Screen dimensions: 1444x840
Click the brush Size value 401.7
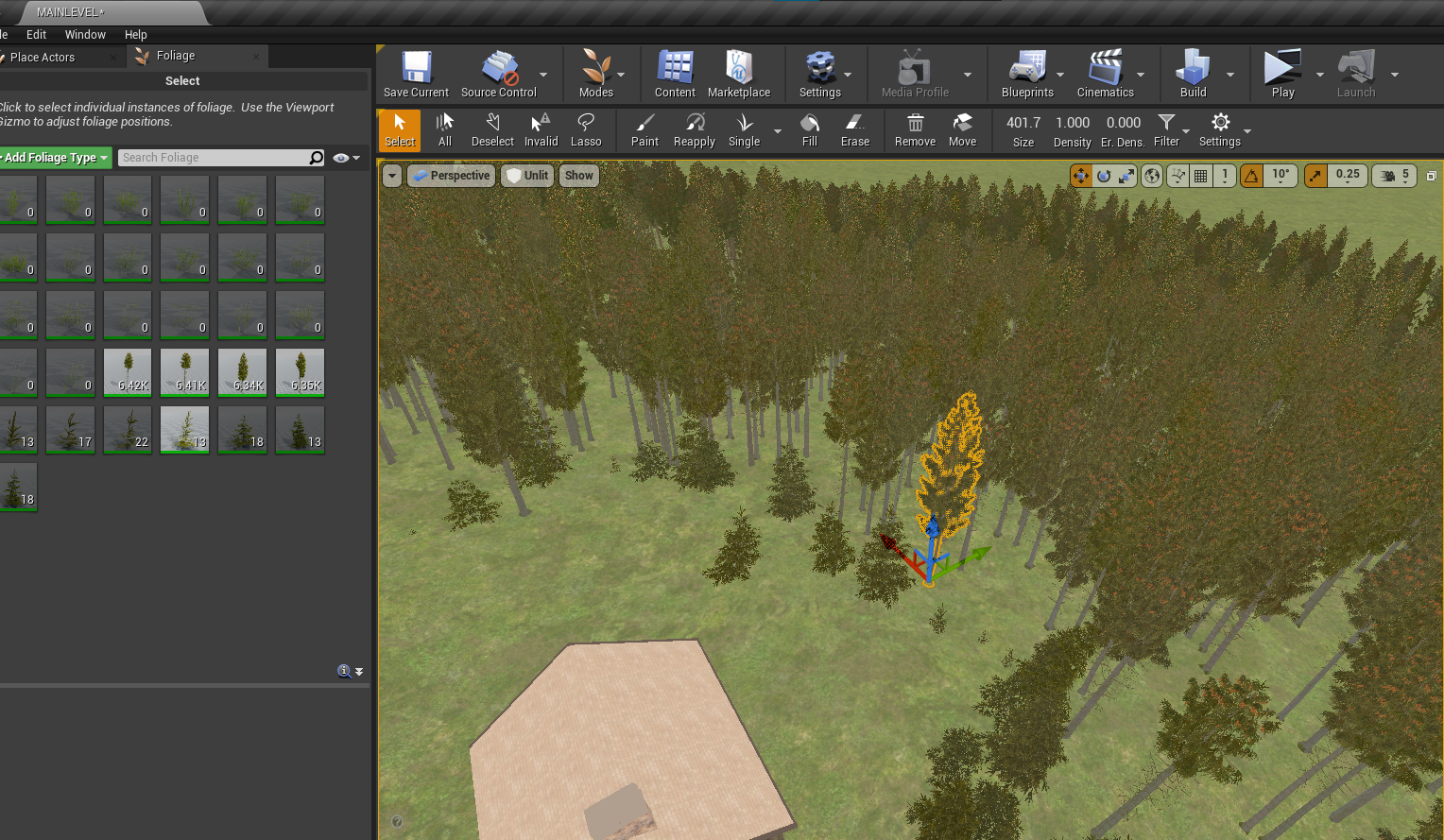1023,123
